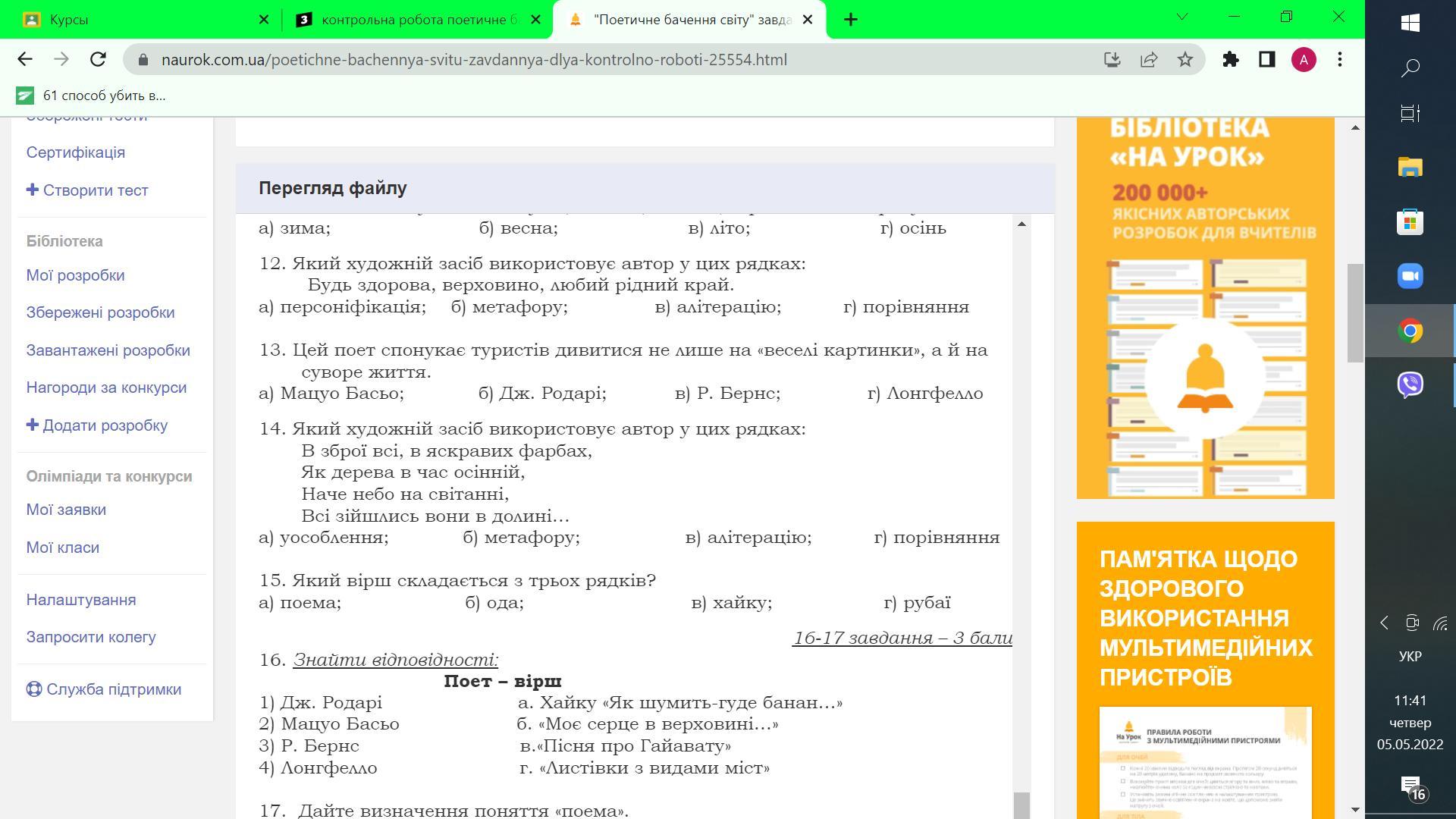Toggle the browser side panel icon
The image size is (1456, 819).
pyautogui.click(x=1266, y=59)
